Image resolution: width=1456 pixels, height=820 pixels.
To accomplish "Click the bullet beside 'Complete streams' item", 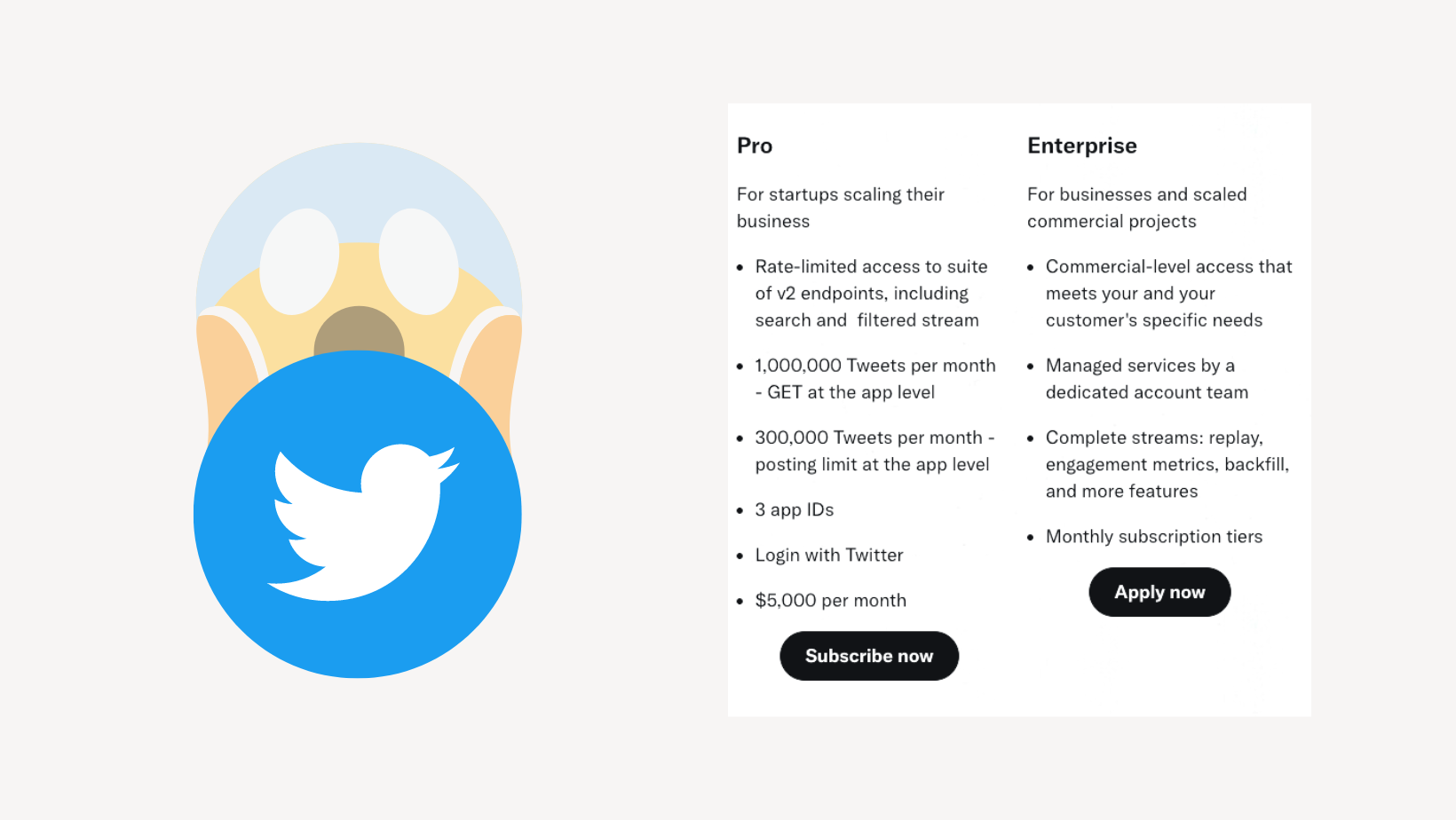I will tap(1031, 439).
